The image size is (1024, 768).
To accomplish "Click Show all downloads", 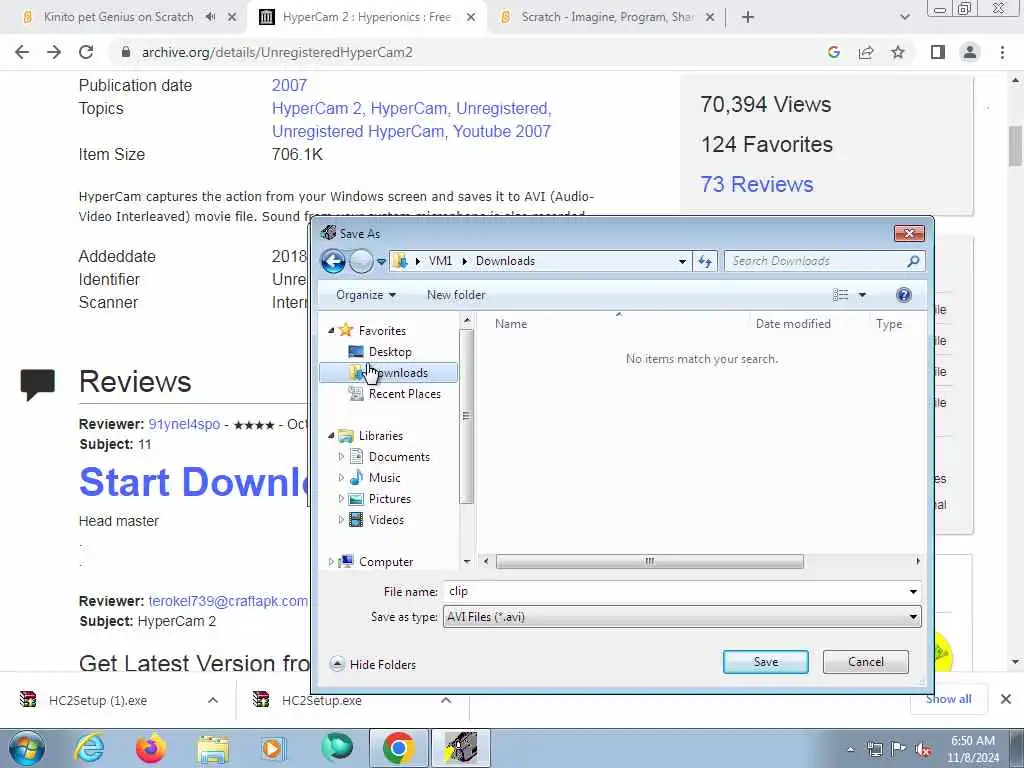I will pyautogui.click(x=948, y=699).
